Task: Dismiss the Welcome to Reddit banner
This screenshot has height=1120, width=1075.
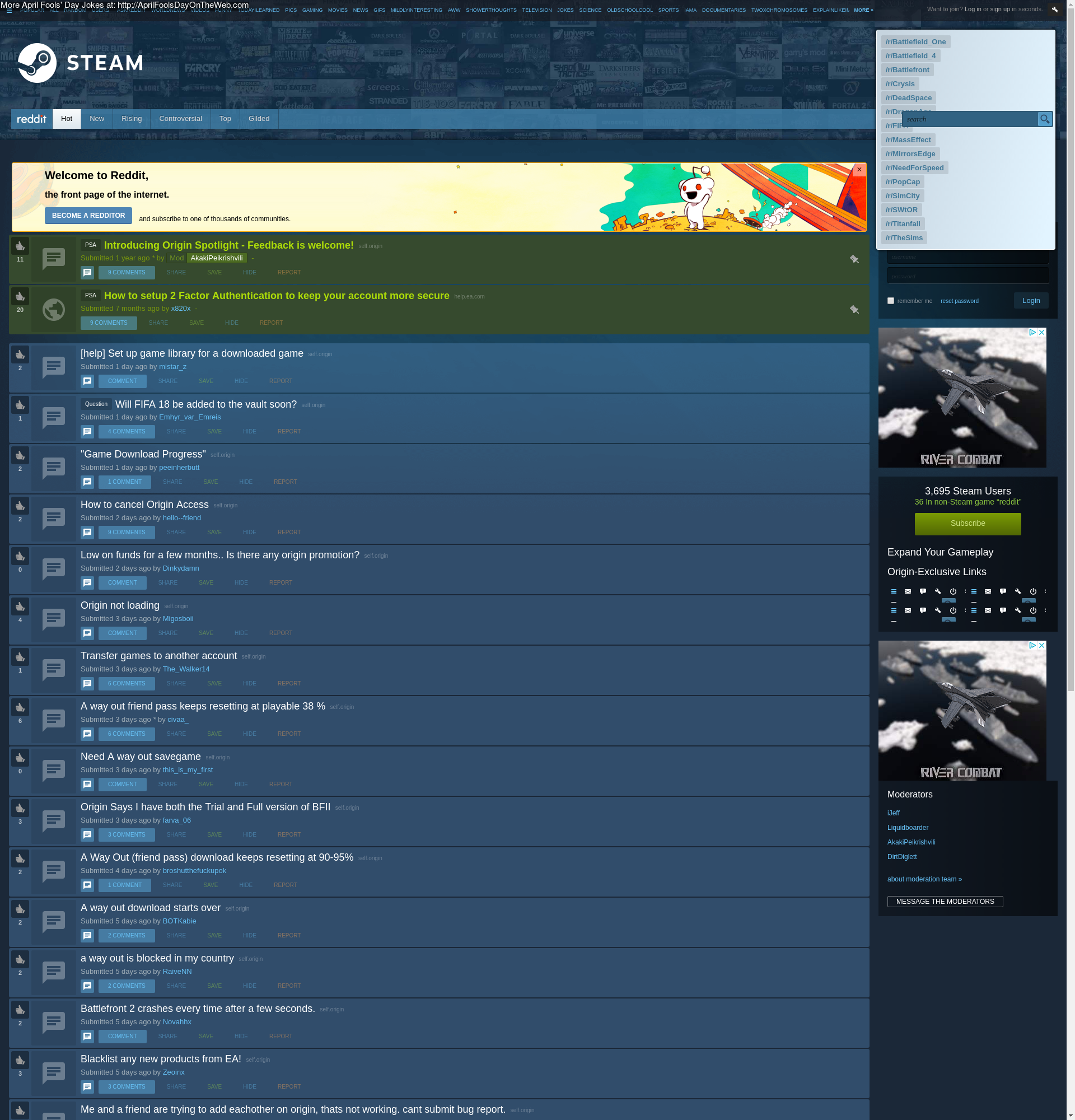Action: point(858,170)
